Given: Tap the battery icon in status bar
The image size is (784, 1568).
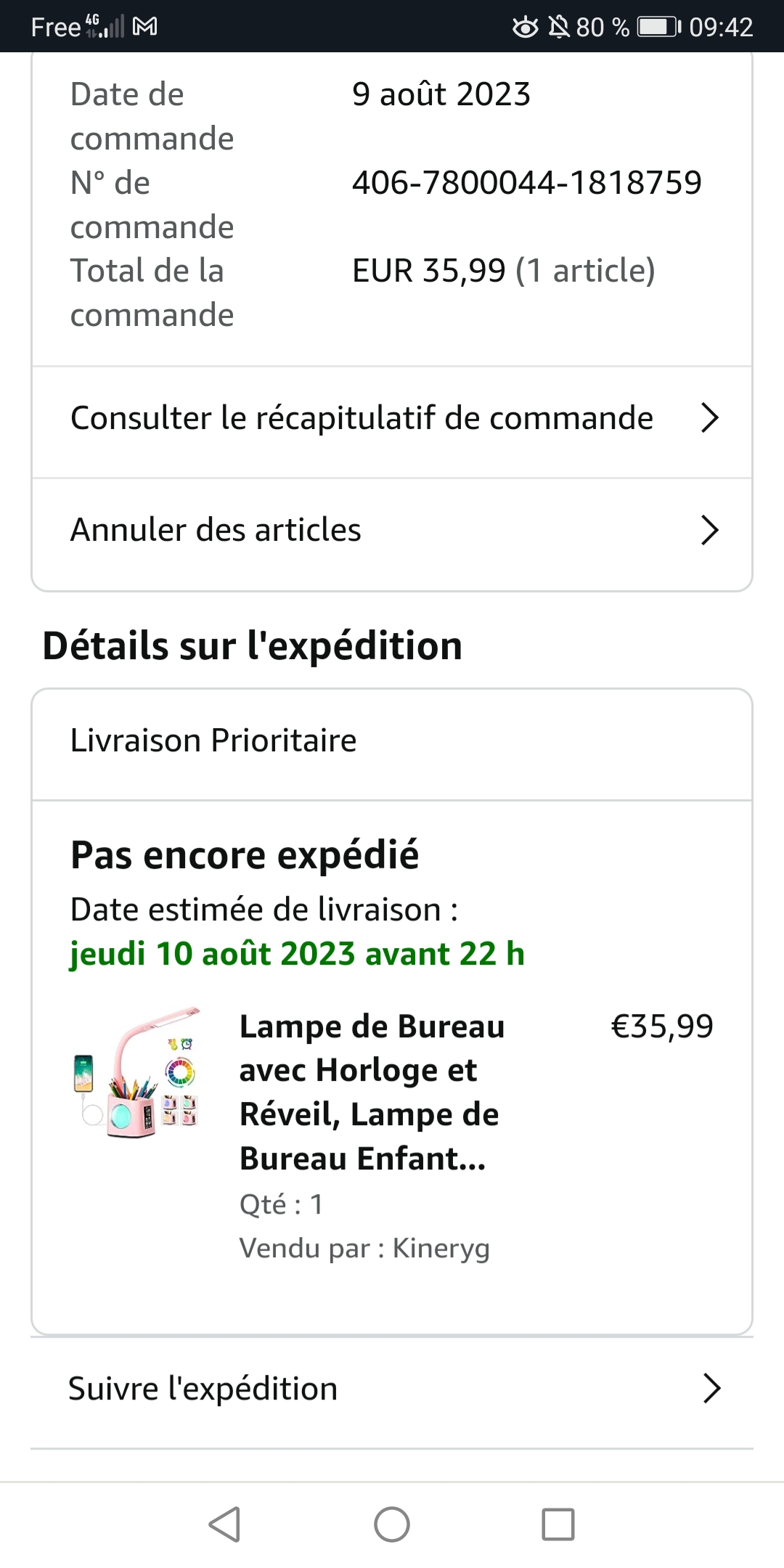Looking at the screenshot, I should 659,27.
